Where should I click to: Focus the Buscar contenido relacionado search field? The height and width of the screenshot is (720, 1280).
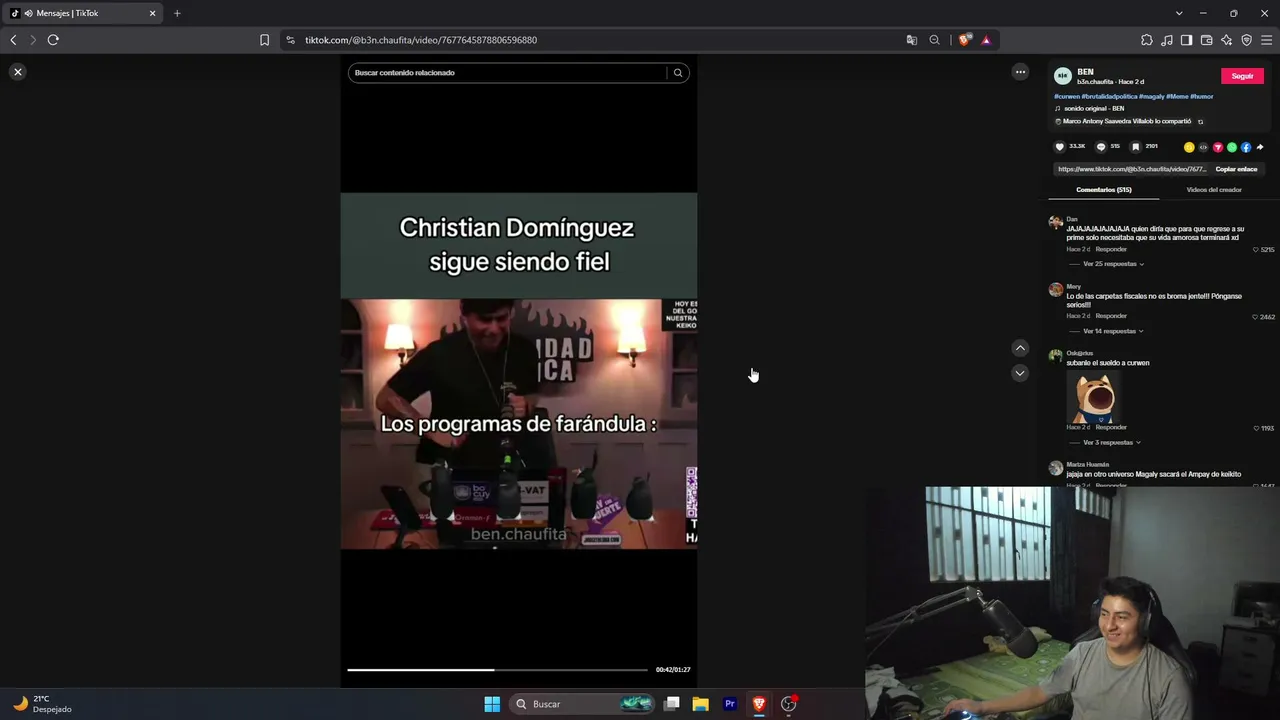[507, 72]
